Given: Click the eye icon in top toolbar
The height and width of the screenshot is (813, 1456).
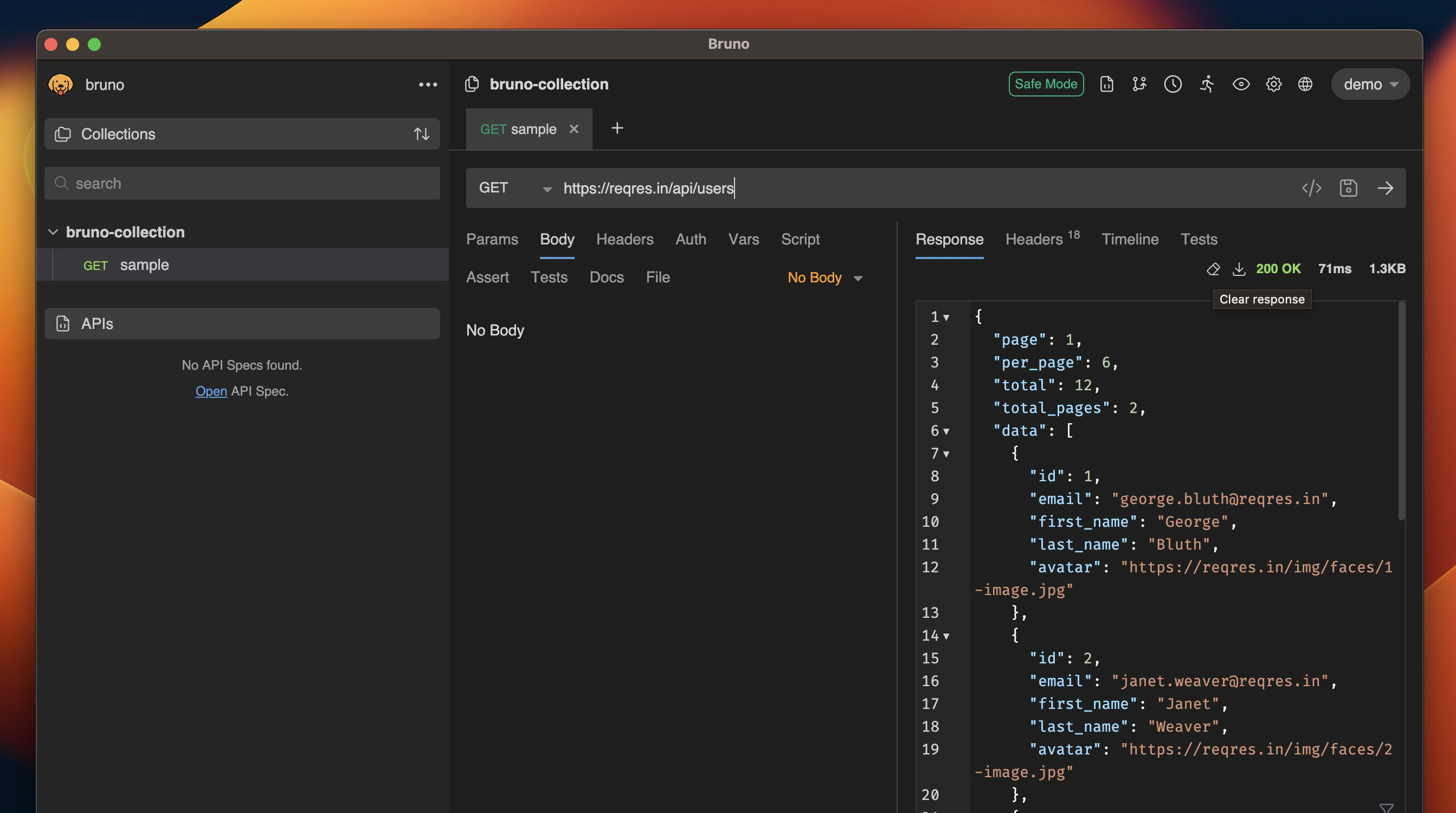Looking at the screenshot, I should (1241, 84).
